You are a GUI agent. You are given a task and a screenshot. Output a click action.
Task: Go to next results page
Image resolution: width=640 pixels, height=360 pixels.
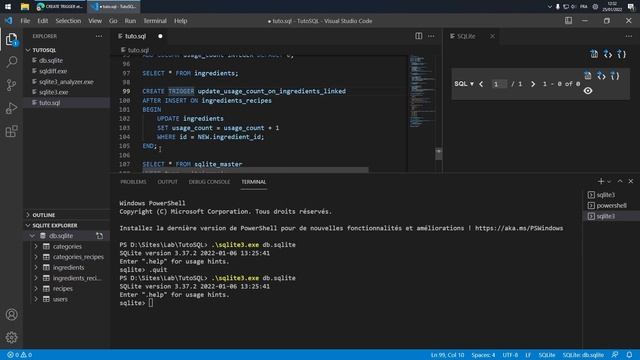(533, 84)
